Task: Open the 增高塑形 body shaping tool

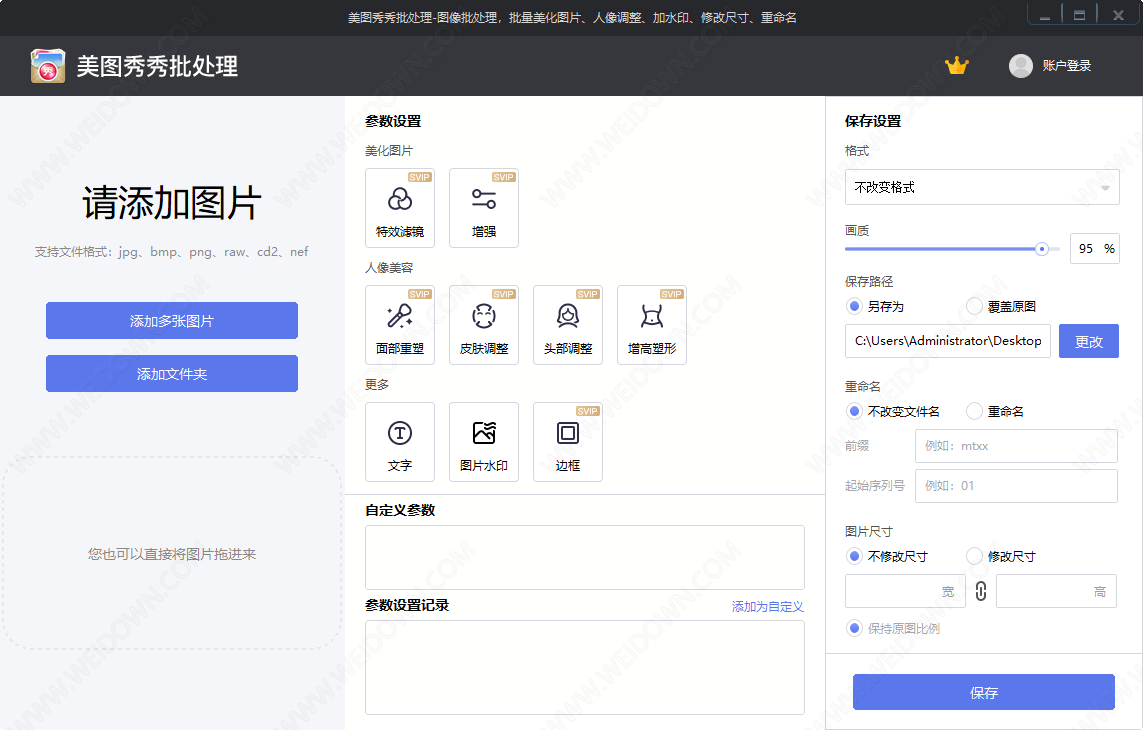Action: point(652,325)
